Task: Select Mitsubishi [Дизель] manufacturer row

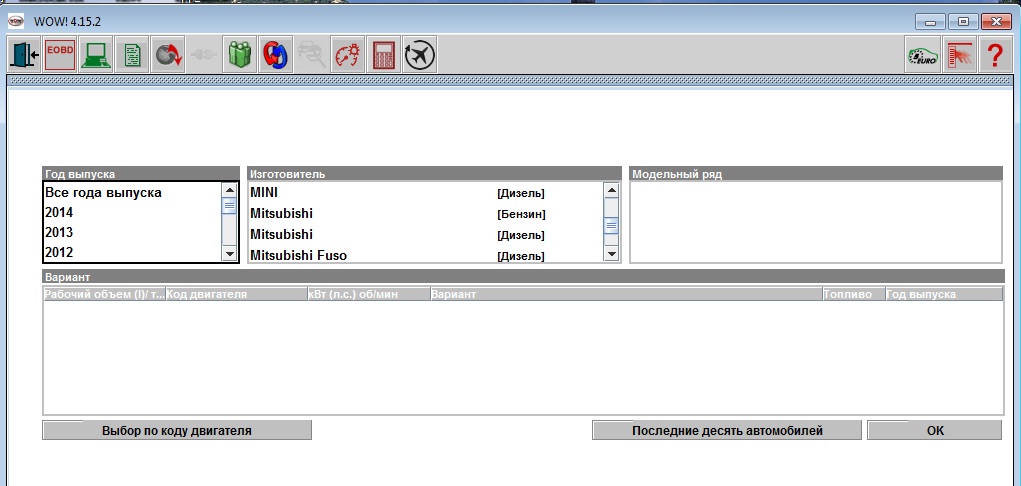Action: pos(426,235)
